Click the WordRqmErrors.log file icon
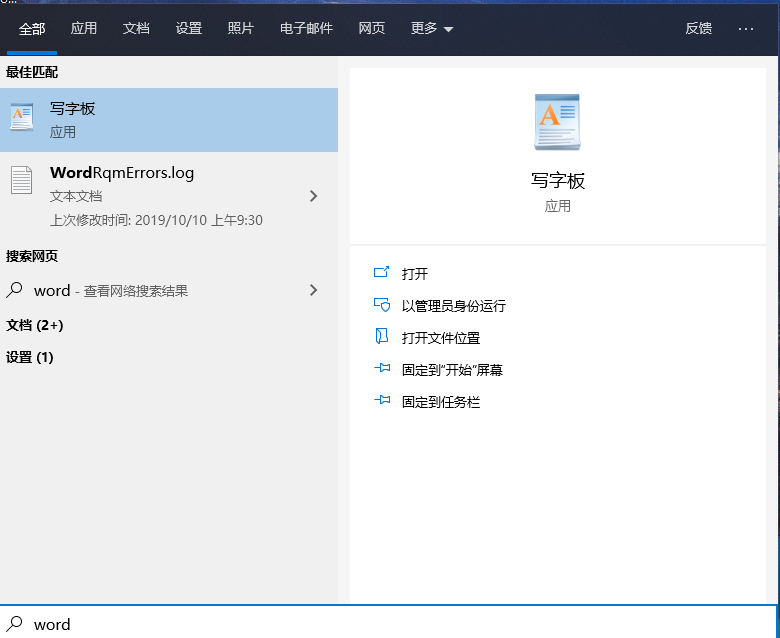Image resolution: width=780 pixels, height=638 pixels. point(21,180)
